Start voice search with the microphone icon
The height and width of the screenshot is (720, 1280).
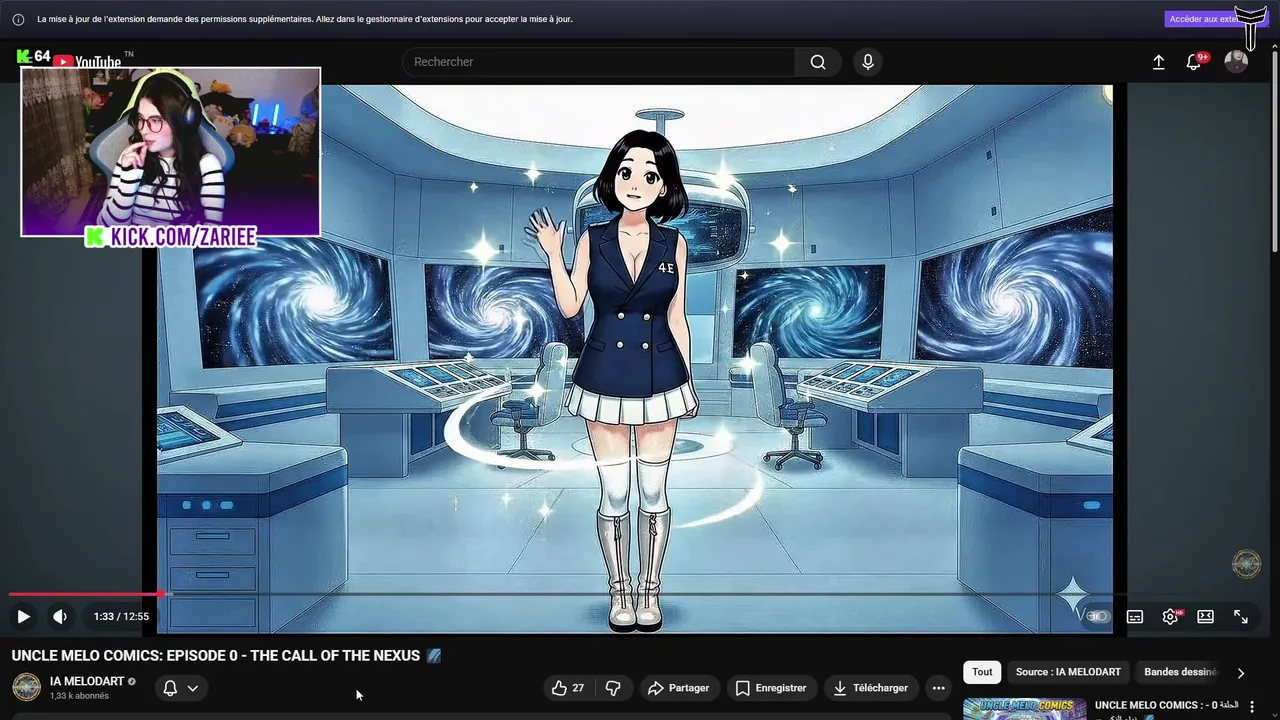868,62
